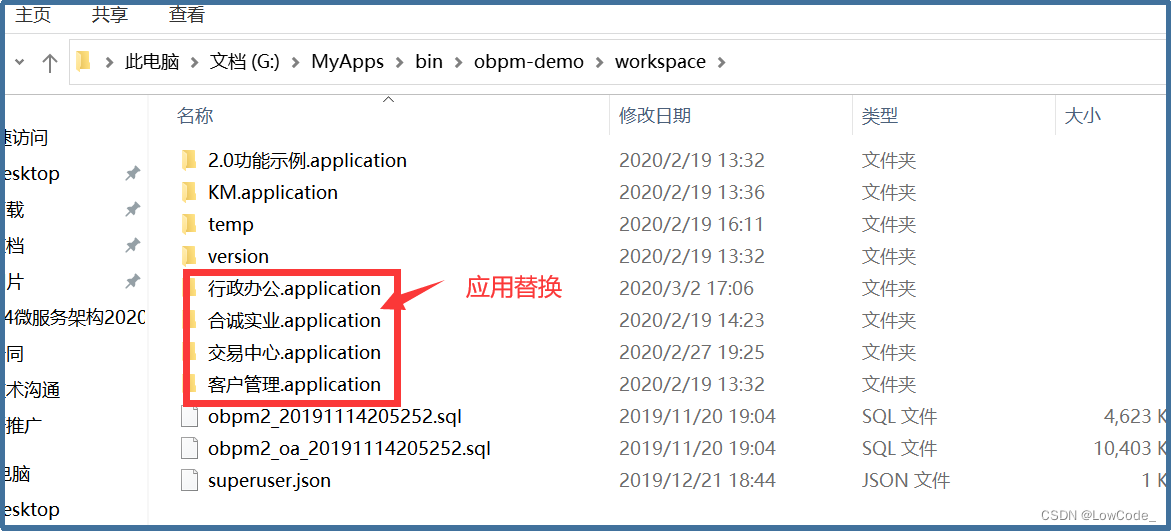Click the folder icon in the address bar

click(x=84, y=61)
